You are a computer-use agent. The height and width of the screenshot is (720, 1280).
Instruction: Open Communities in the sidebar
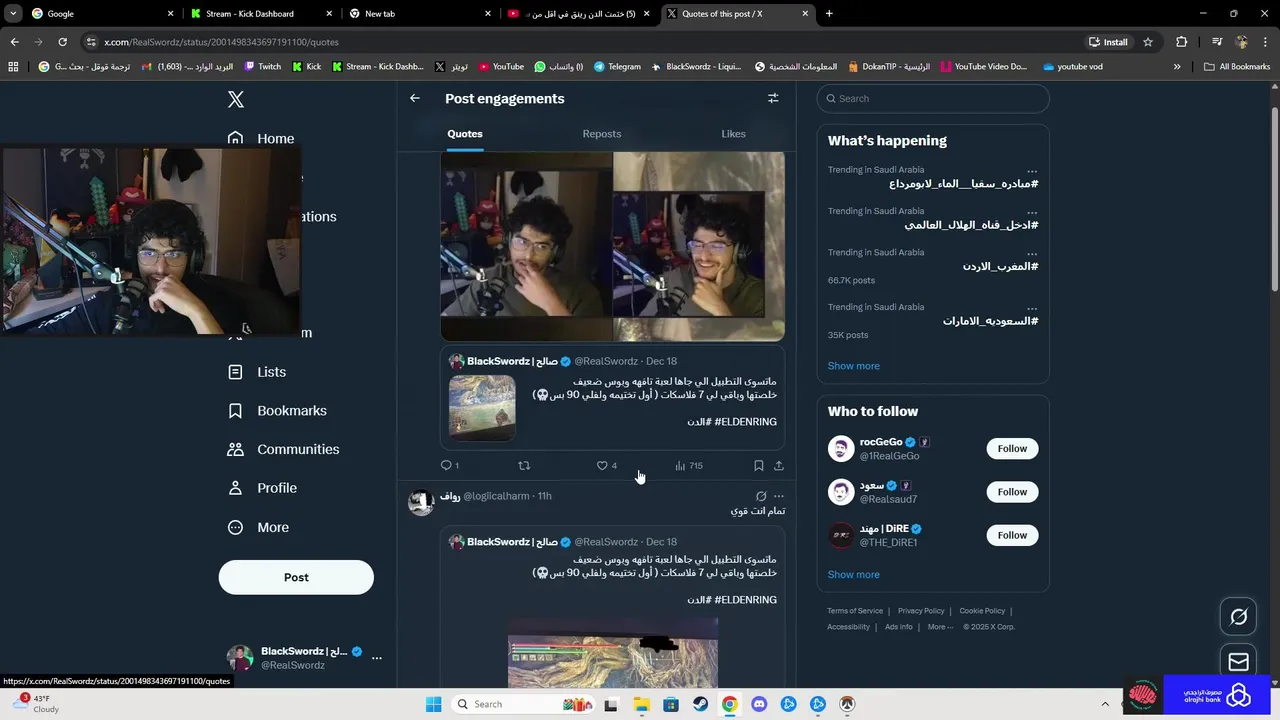pyautogui.click(x=283, y=449)
